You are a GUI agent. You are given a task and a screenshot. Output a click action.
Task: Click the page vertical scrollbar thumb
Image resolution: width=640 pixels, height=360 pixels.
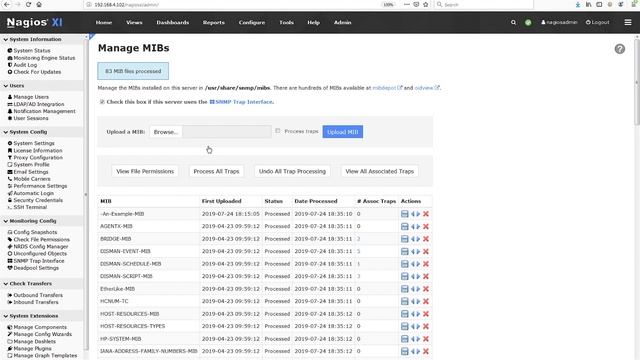pyautogui.click(x=636, y=82)
